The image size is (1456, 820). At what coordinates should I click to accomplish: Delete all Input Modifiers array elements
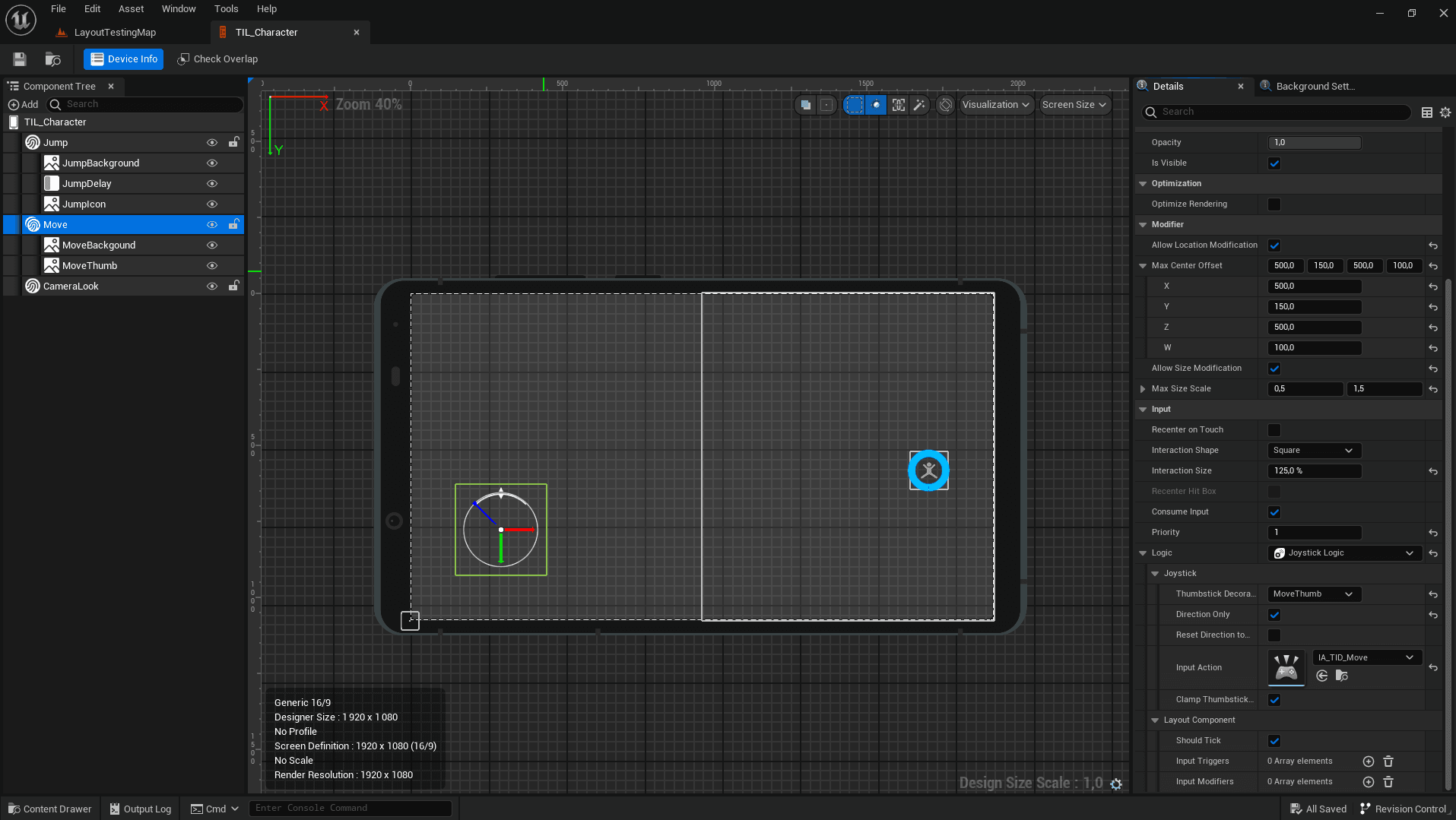(1388, 782)
